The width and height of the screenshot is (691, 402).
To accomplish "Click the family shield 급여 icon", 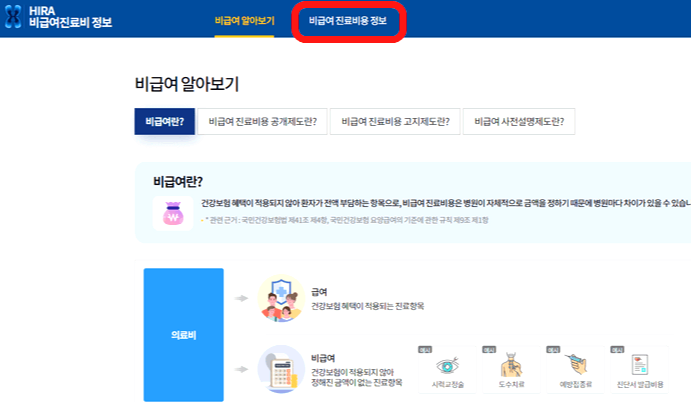I will click(281, 298).
